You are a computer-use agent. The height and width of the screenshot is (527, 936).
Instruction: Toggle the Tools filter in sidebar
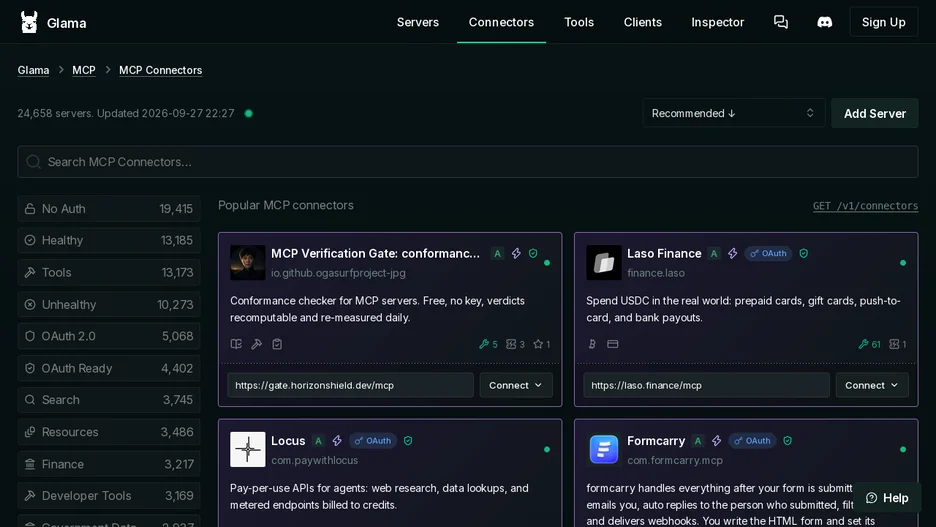tap(109, 273)
